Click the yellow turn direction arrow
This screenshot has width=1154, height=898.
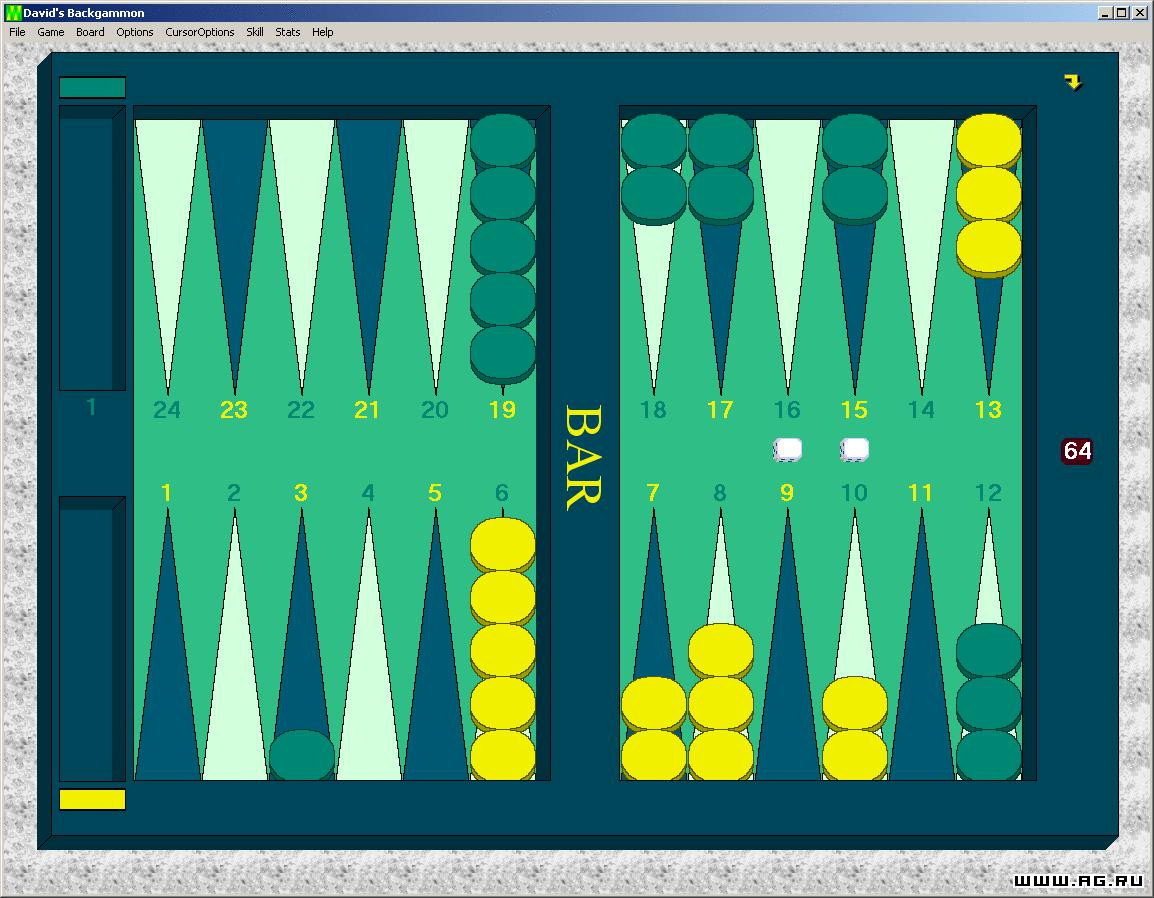point(1073,82)
